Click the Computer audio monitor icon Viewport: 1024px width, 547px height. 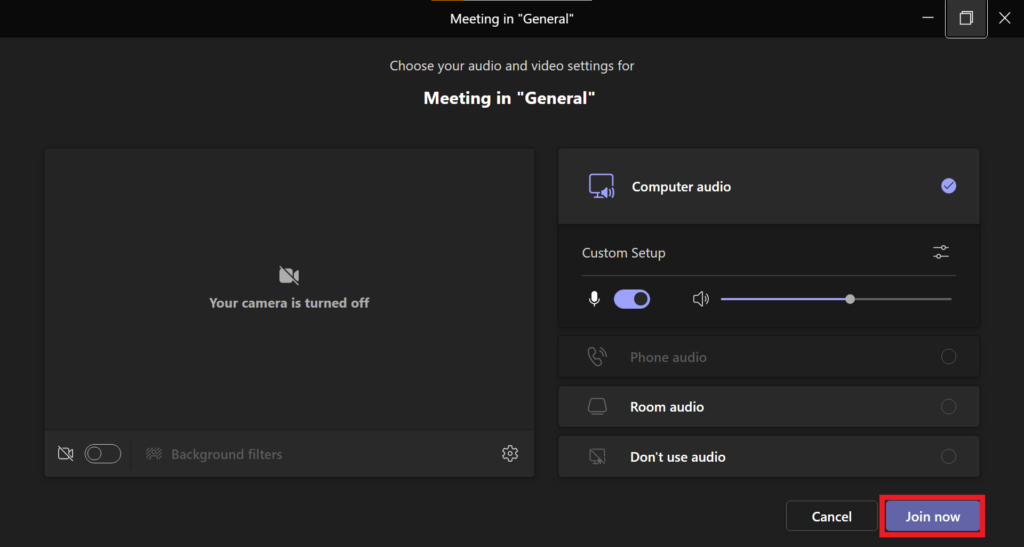601,186
